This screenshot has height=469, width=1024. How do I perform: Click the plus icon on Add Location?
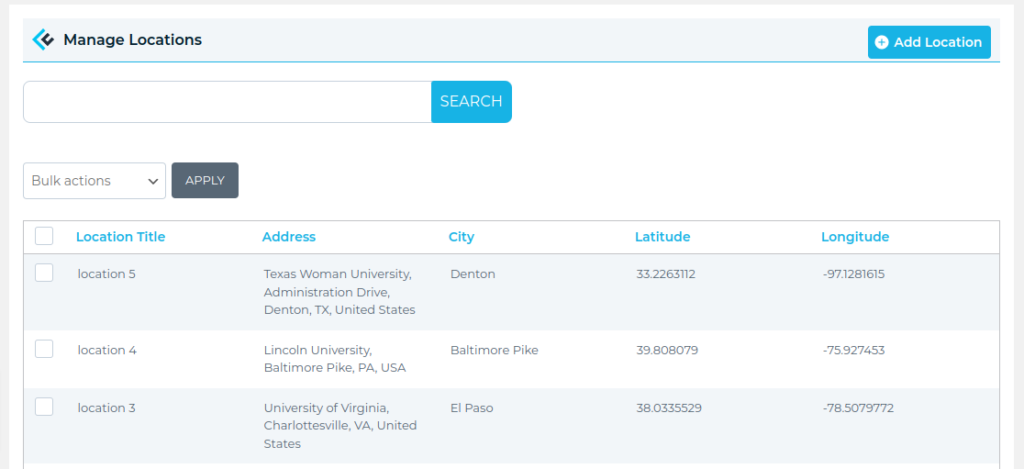881,42
